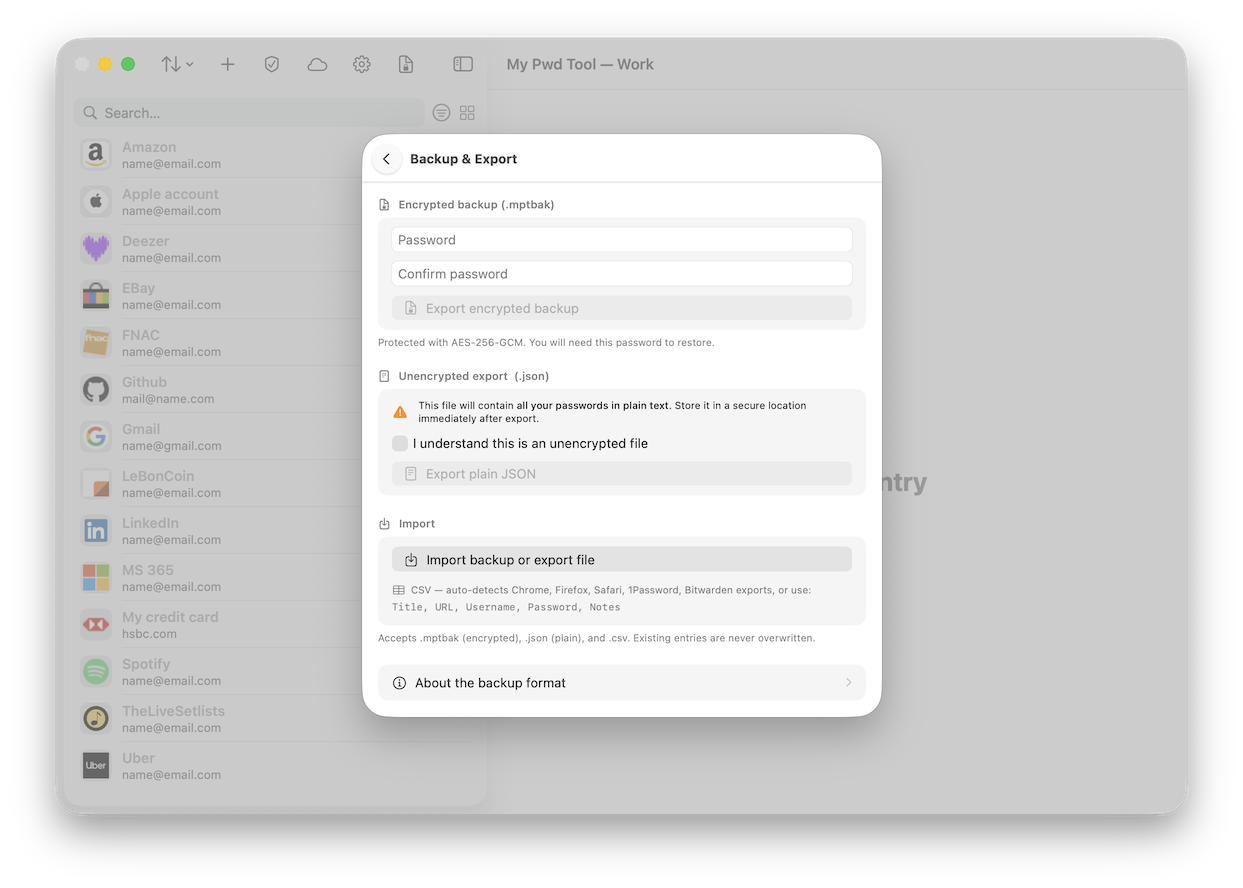Select the HSBC credit card icon
1243x888 pixels.
click(x=96, y=624)
